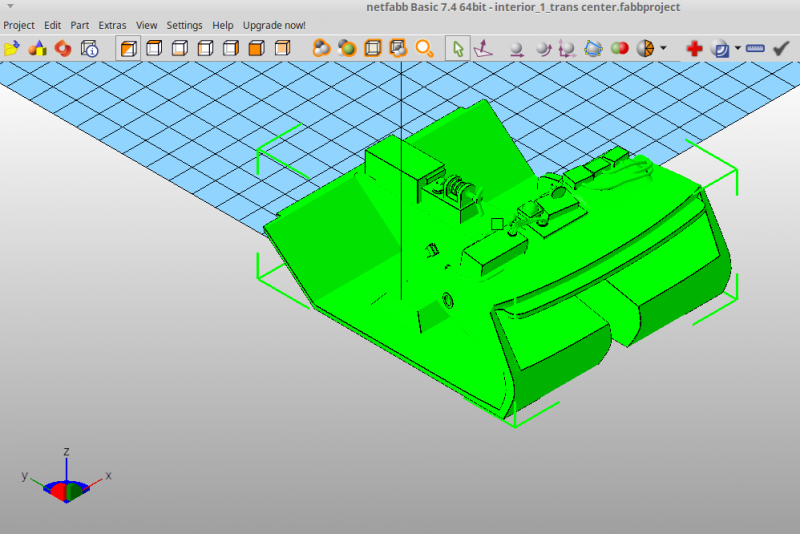Open project file with folder icon
Viewport: 800px width, 534px height.
pyautogui.click(x=12, y=49)
